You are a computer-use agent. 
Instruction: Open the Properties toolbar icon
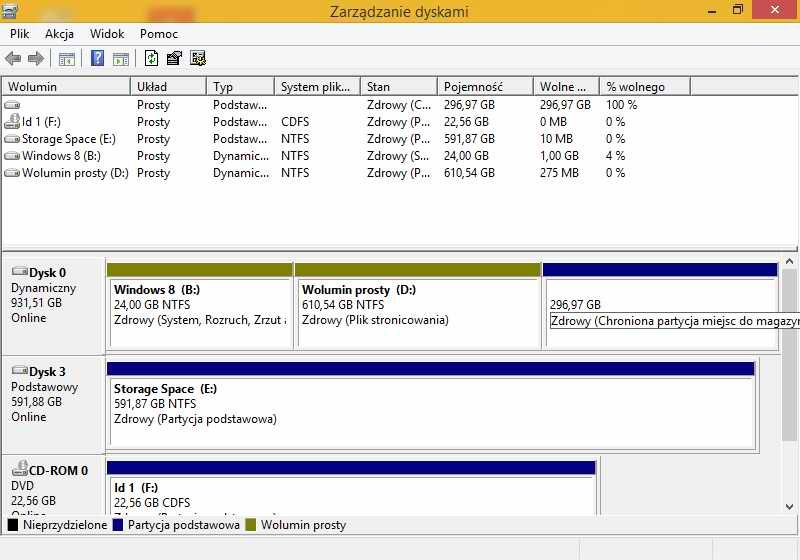[x=174, y=58]
